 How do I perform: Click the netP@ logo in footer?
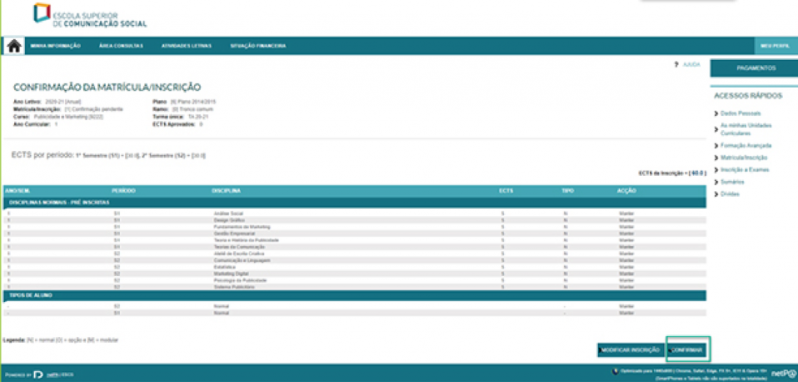pos(784,373)
